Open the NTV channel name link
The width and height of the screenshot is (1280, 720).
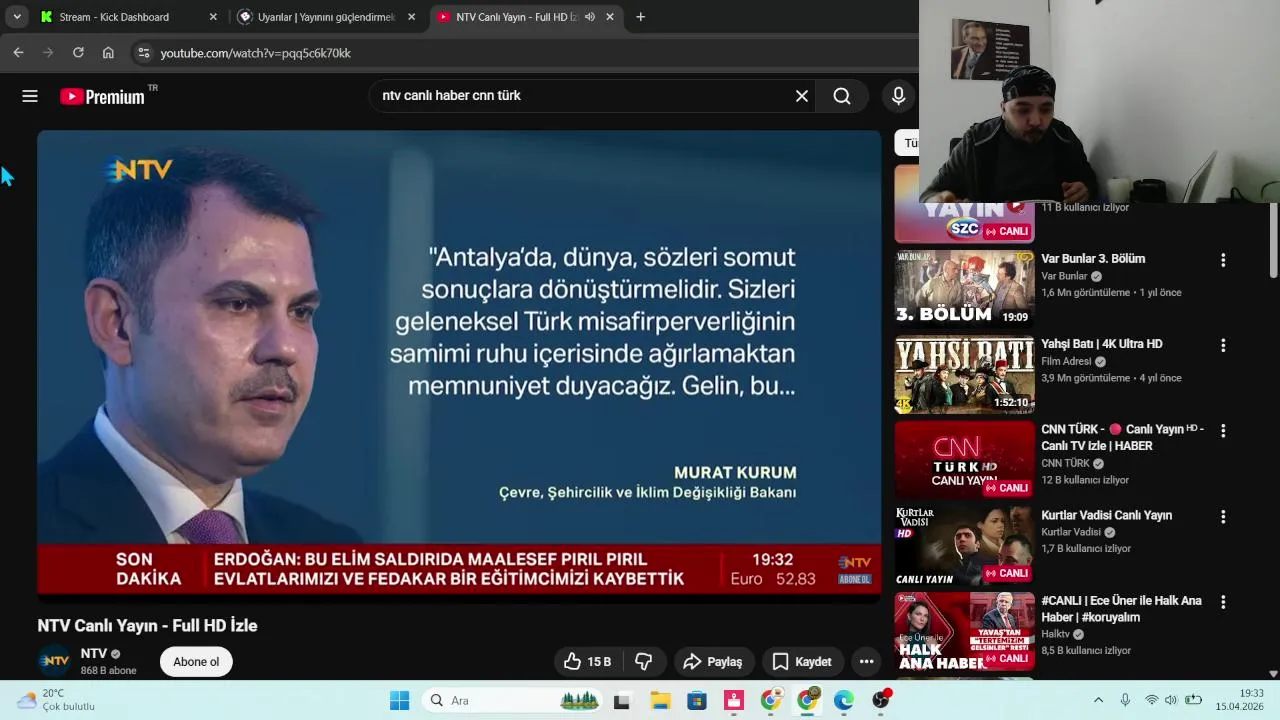tap(94, 654)
